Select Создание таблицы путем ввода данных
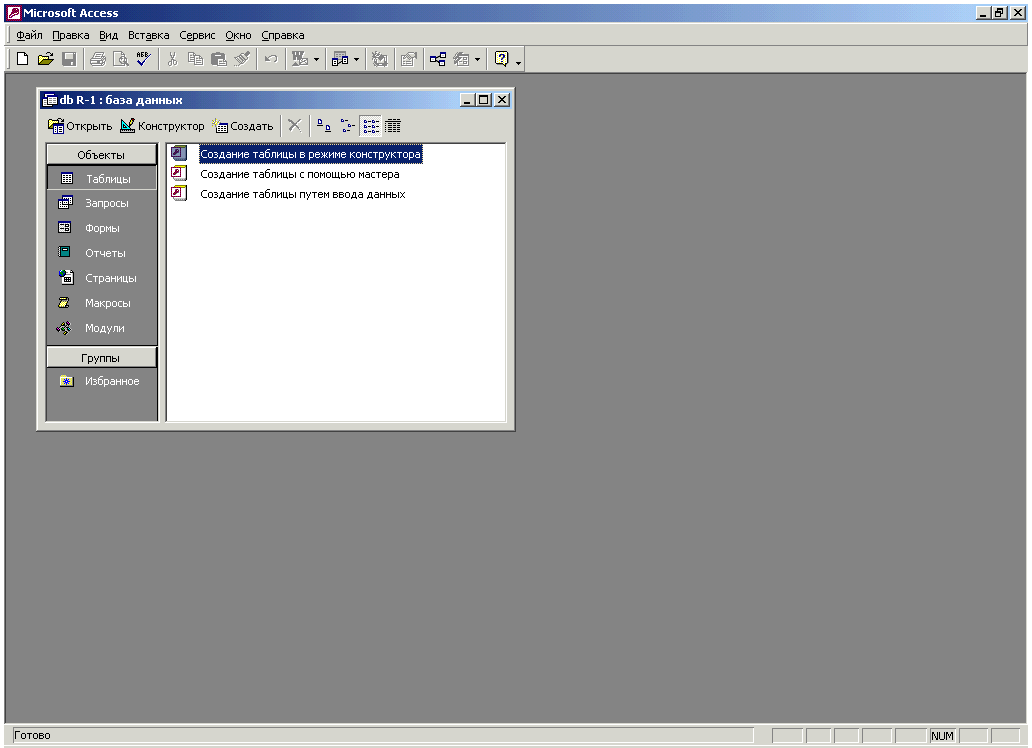 [303, 194]
